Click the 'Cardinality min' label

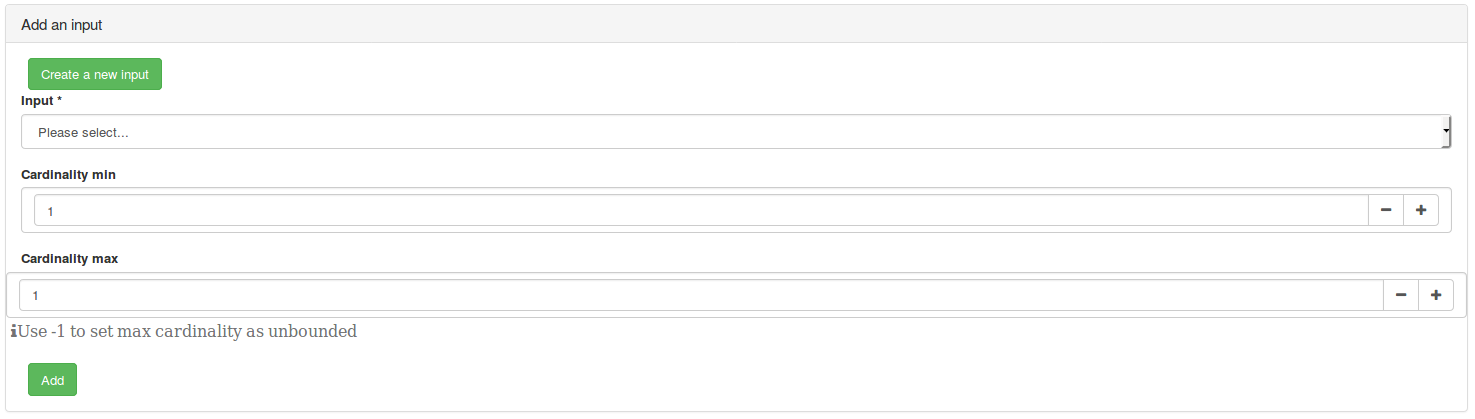click(68, 175)
